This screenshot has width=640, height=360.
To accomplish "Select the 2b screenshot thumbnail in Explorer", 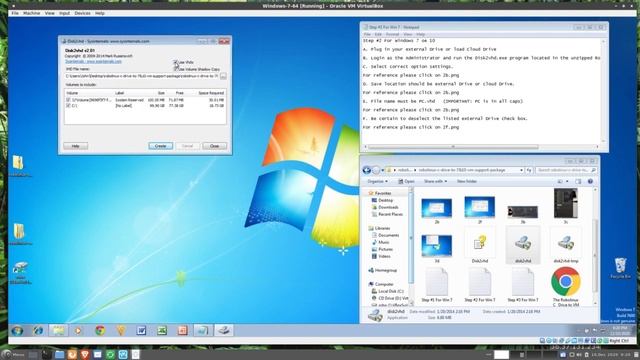I will (x=437, y=210).
